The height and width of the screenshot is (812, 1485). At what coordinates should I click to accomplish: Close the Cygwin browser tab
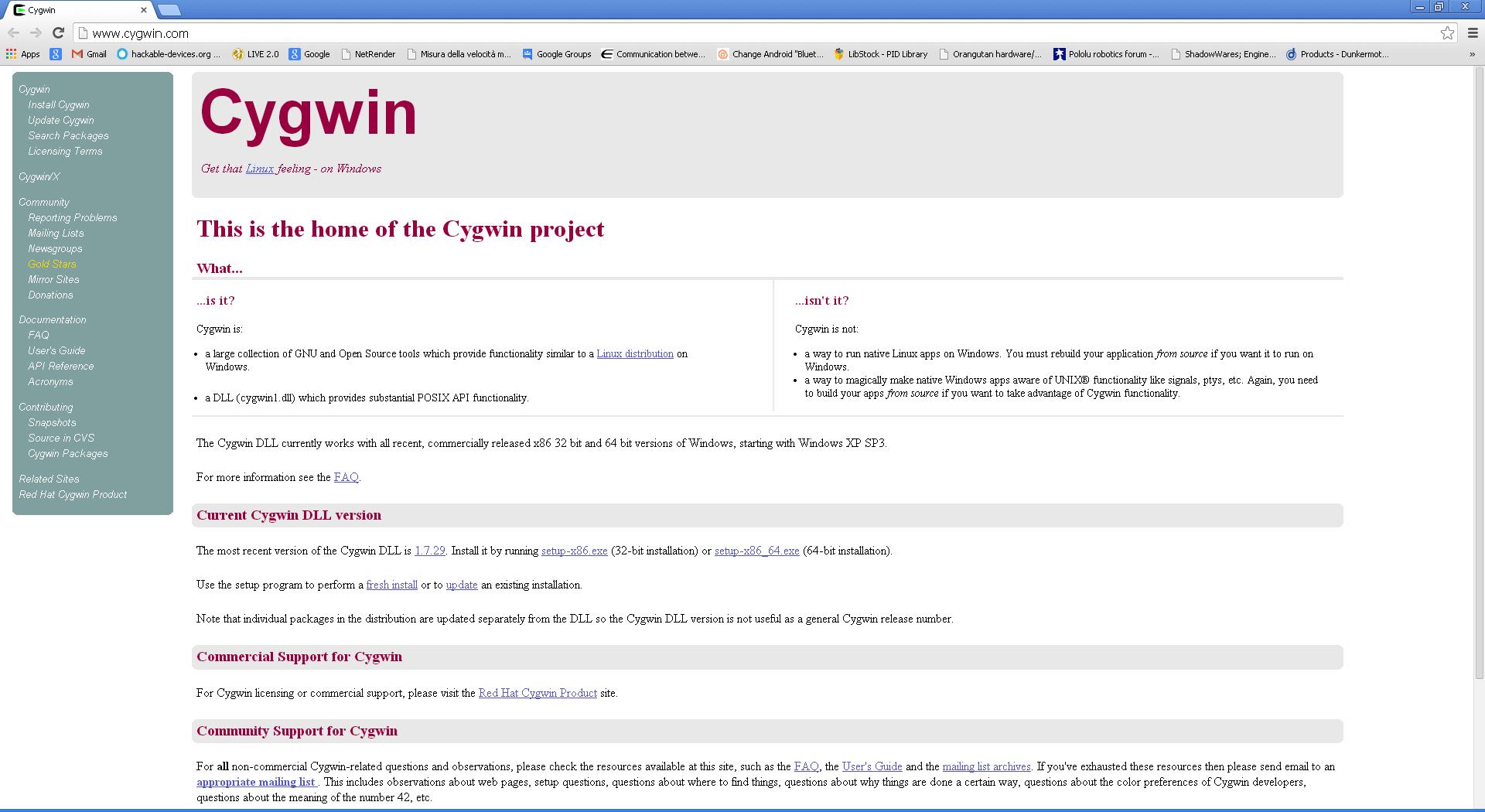tap(143, 10)
